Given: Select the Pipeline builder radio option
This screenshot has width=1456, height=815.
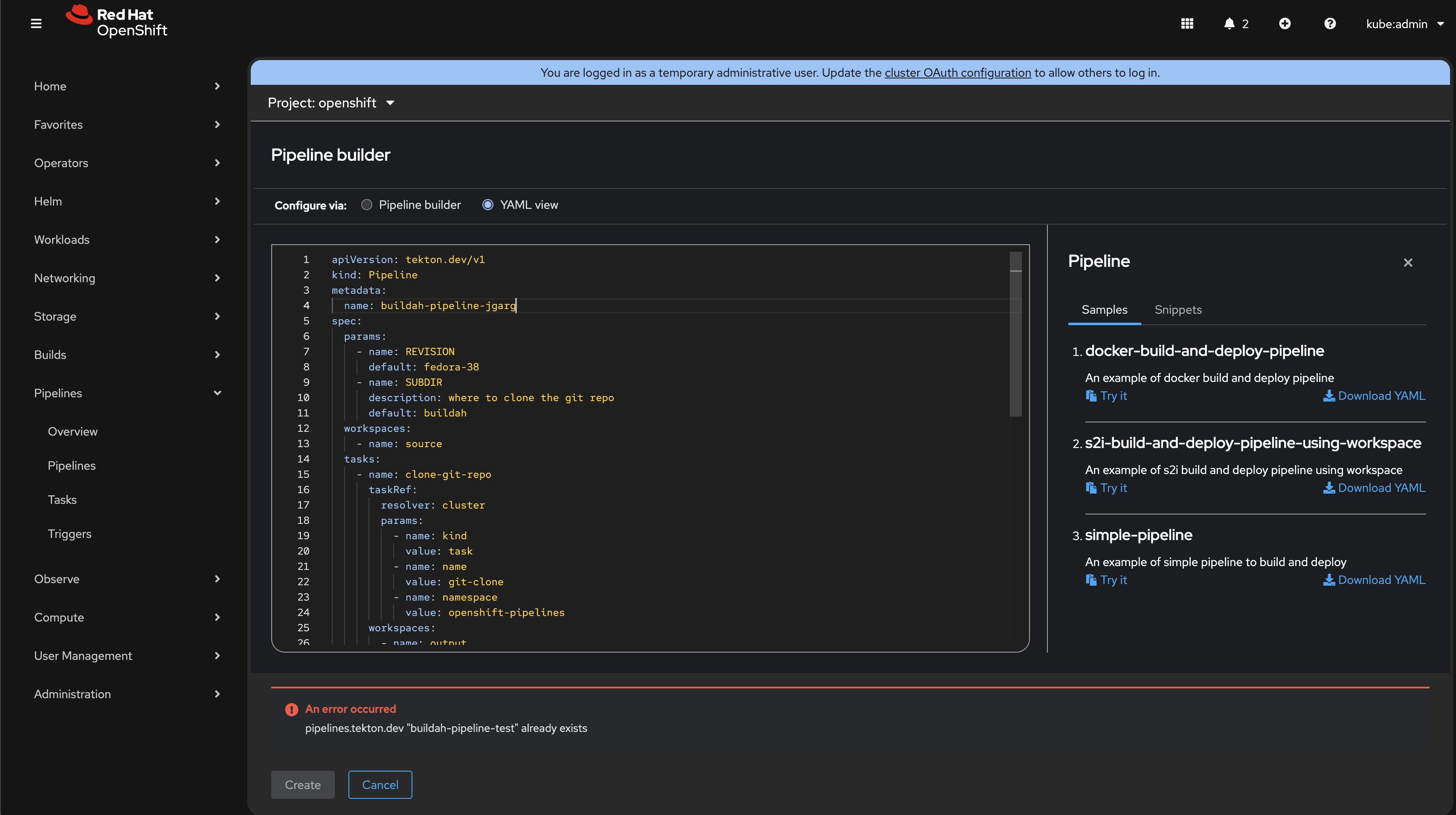Looking at the screenshot, I should click(x=367, y=205).
